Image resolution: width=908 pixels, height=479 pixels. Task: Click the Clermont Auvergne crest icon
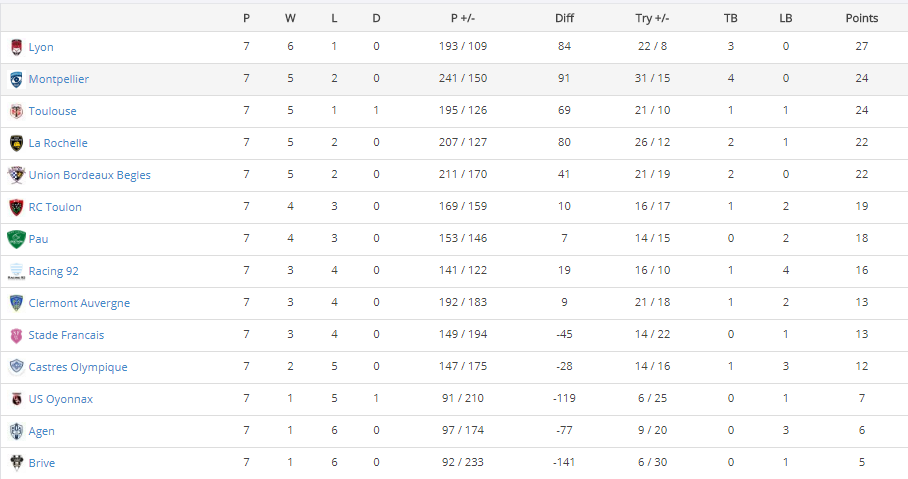tap(16, 303)
